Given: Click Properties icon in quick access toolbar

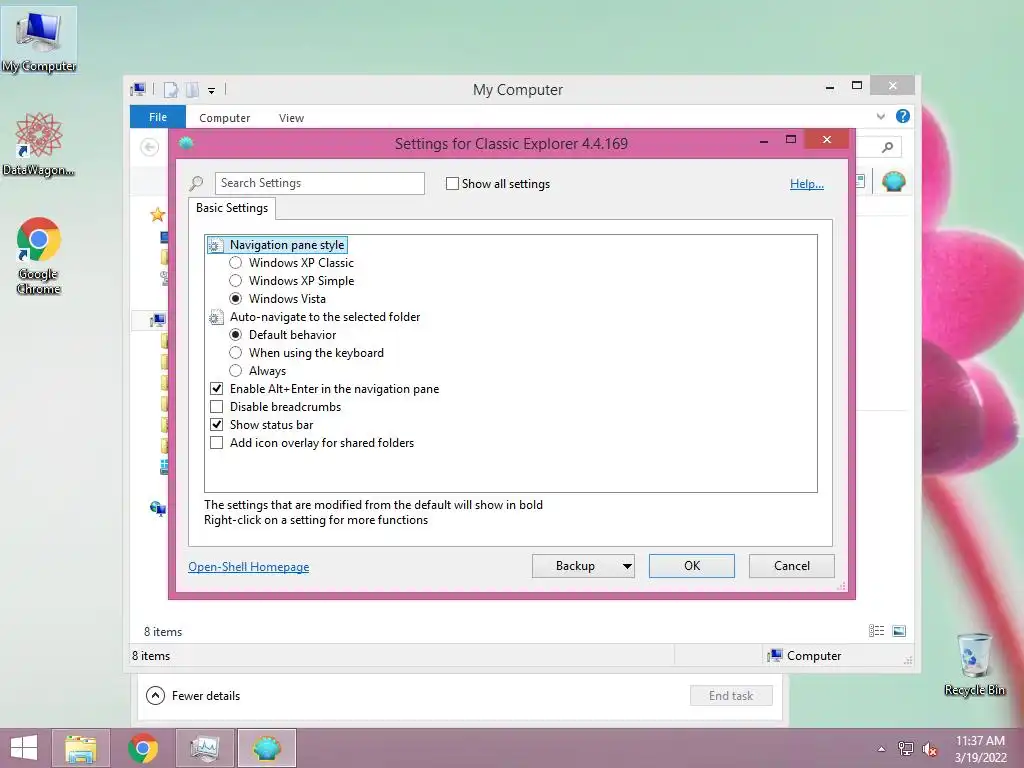Looking at the screenshot, I should (170, 89).
